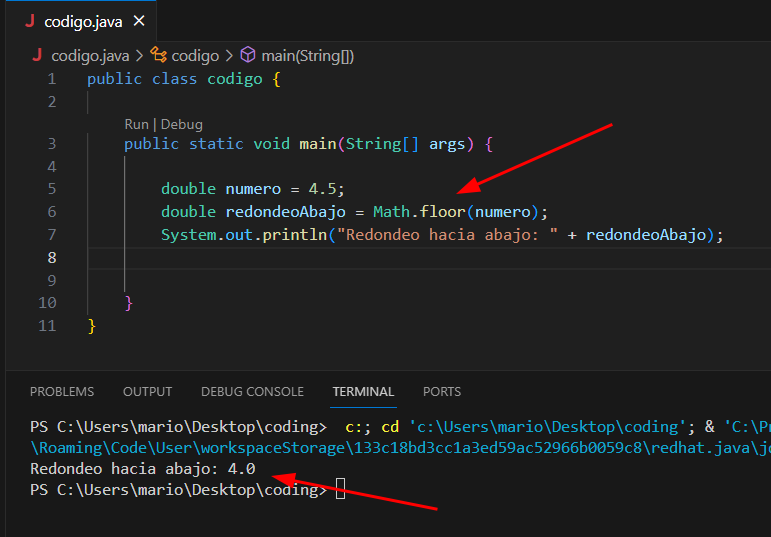
Task: Click the terminal cursor at last prompt
Action: [340, 489]
